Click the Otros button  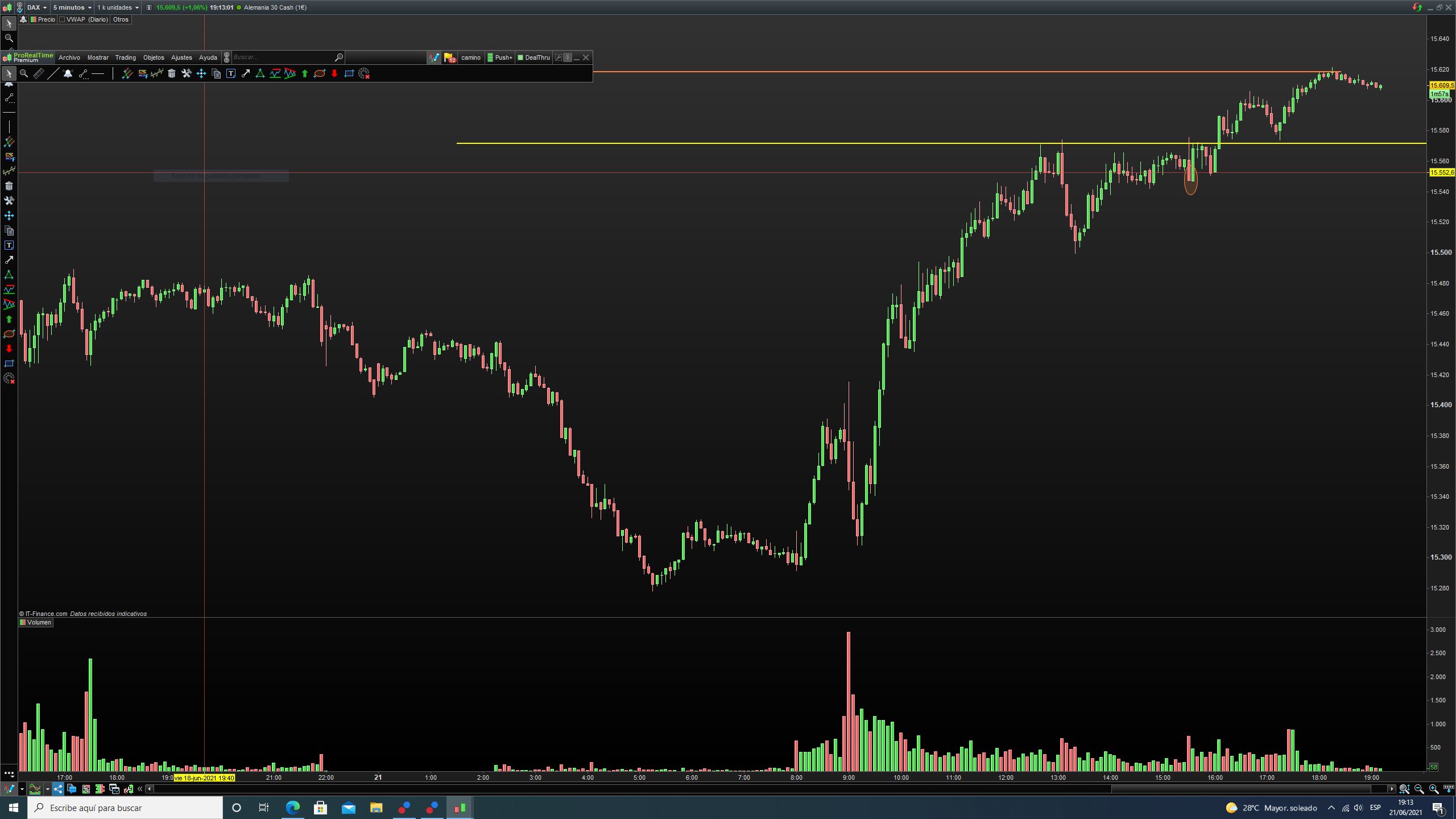(x=121, y=19)
